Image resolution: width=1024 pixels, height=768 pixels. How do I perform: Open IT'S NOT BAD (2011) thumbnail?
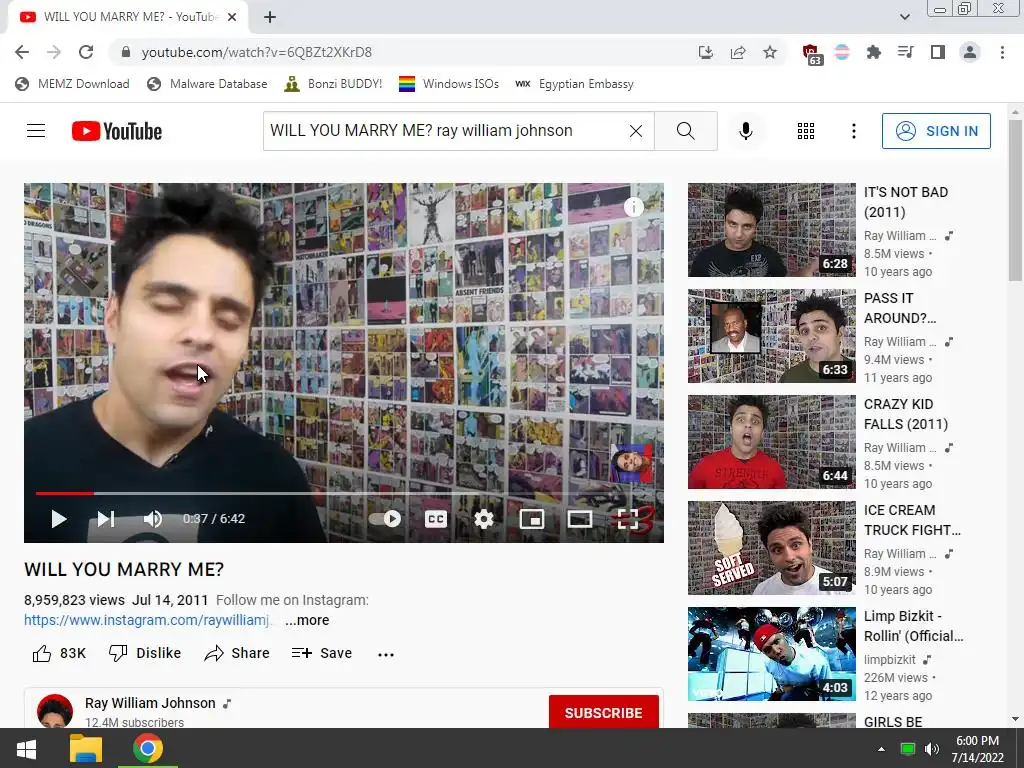point(771,230)
